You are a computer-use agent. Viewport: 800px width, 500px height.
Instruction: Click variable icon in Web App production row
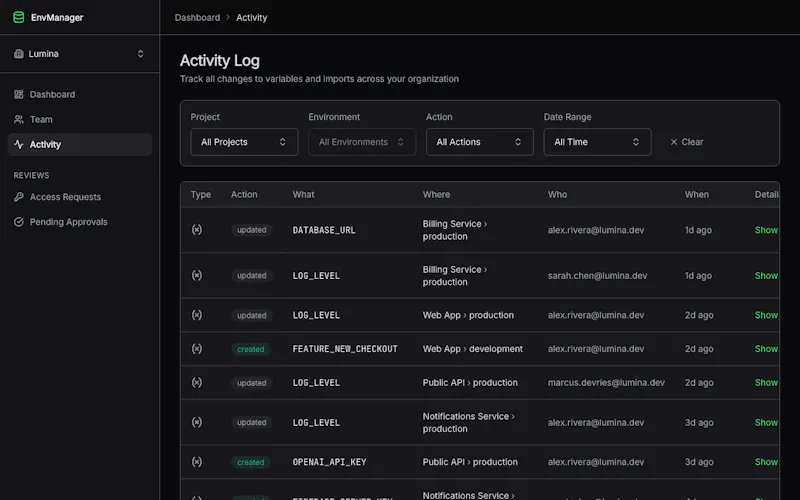point(197,315)
